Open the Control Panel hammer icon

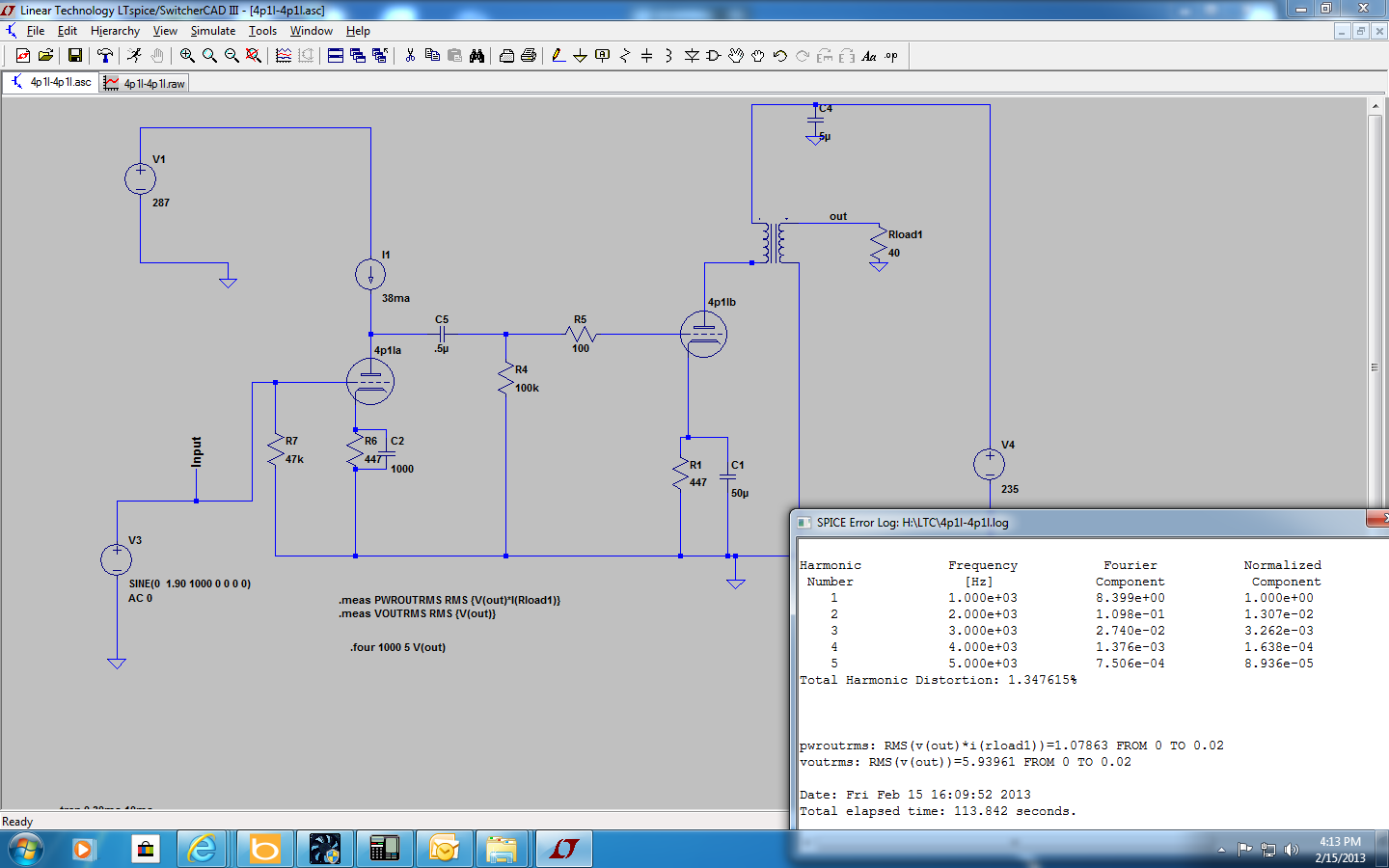tap(105, 56)
